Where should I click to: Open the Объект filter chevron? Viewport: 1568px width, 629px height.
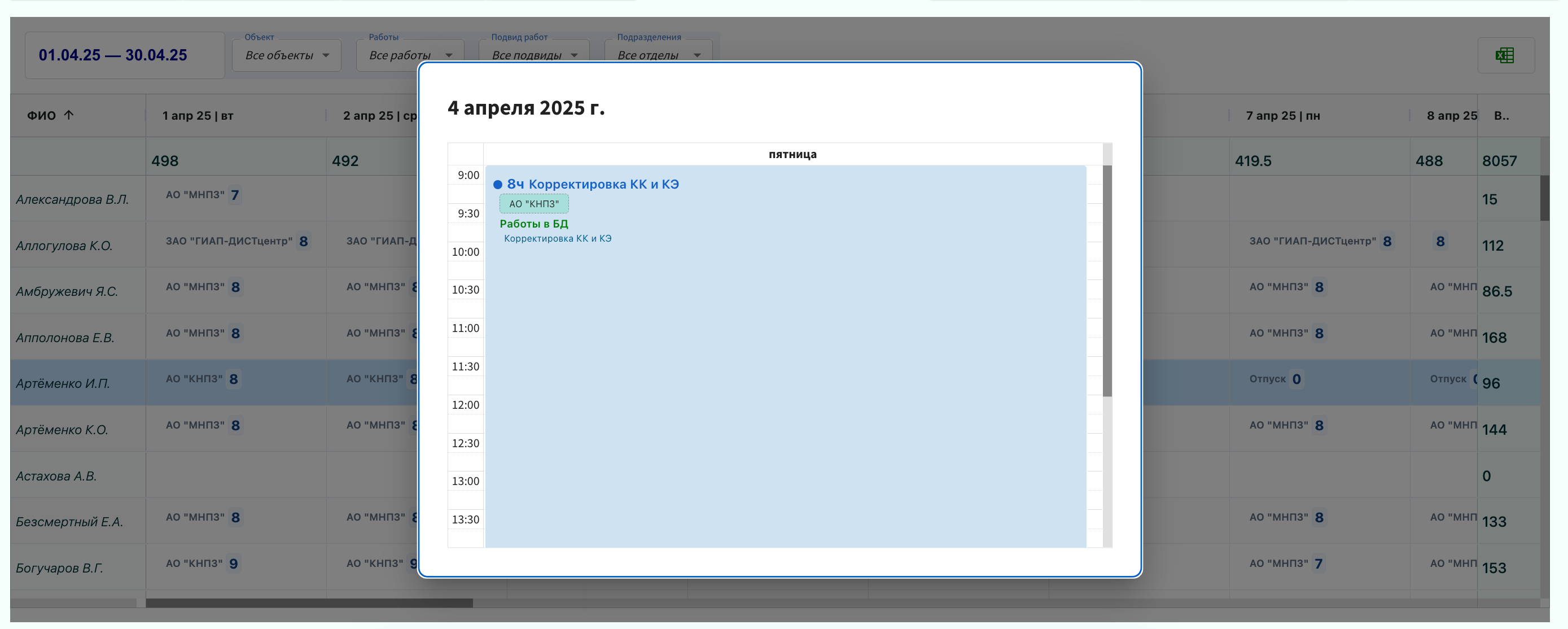[x=326, y=55]
